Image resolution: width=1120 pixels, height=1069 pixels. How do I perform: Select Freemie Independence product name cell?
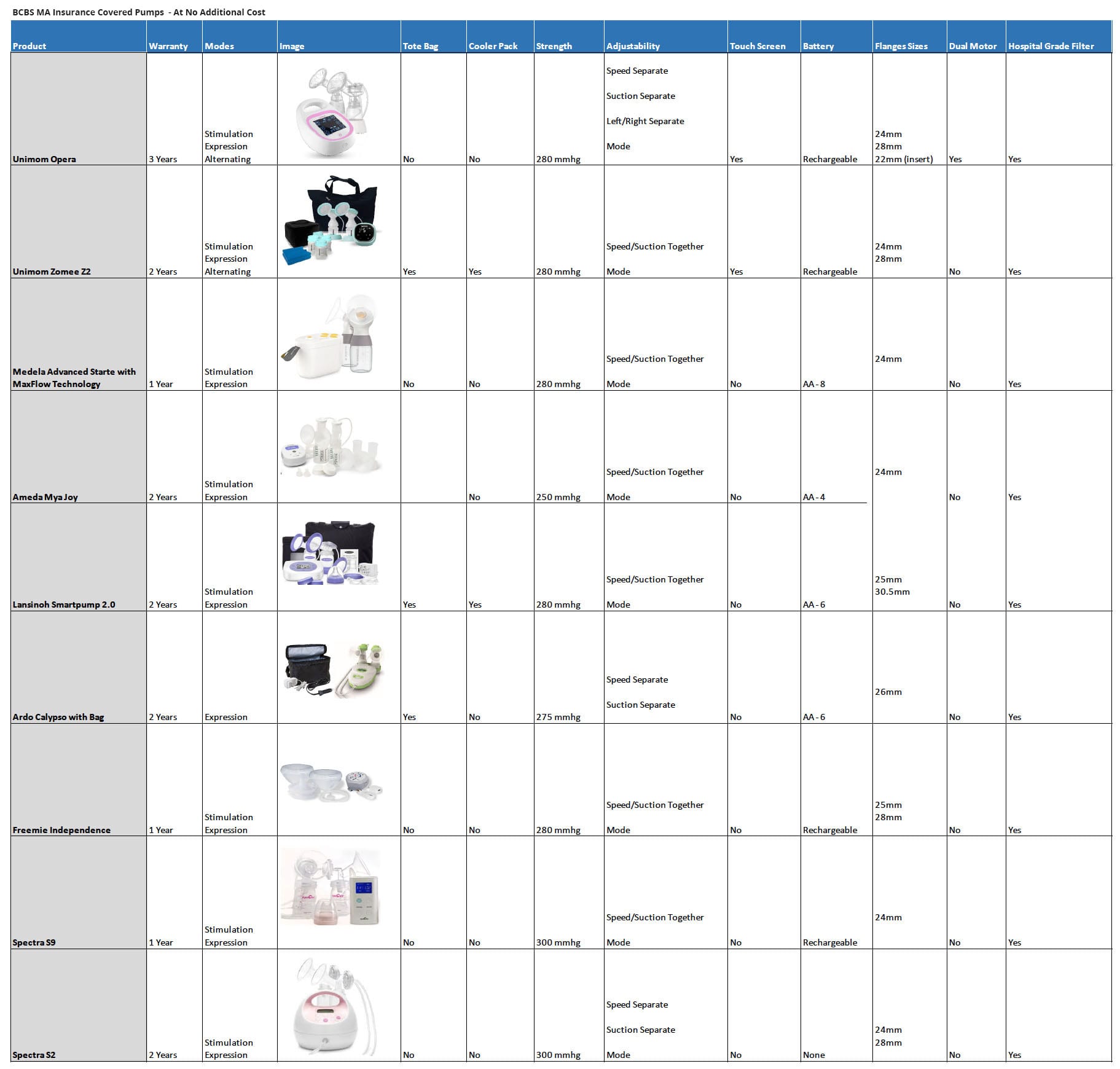pos(61,830)
